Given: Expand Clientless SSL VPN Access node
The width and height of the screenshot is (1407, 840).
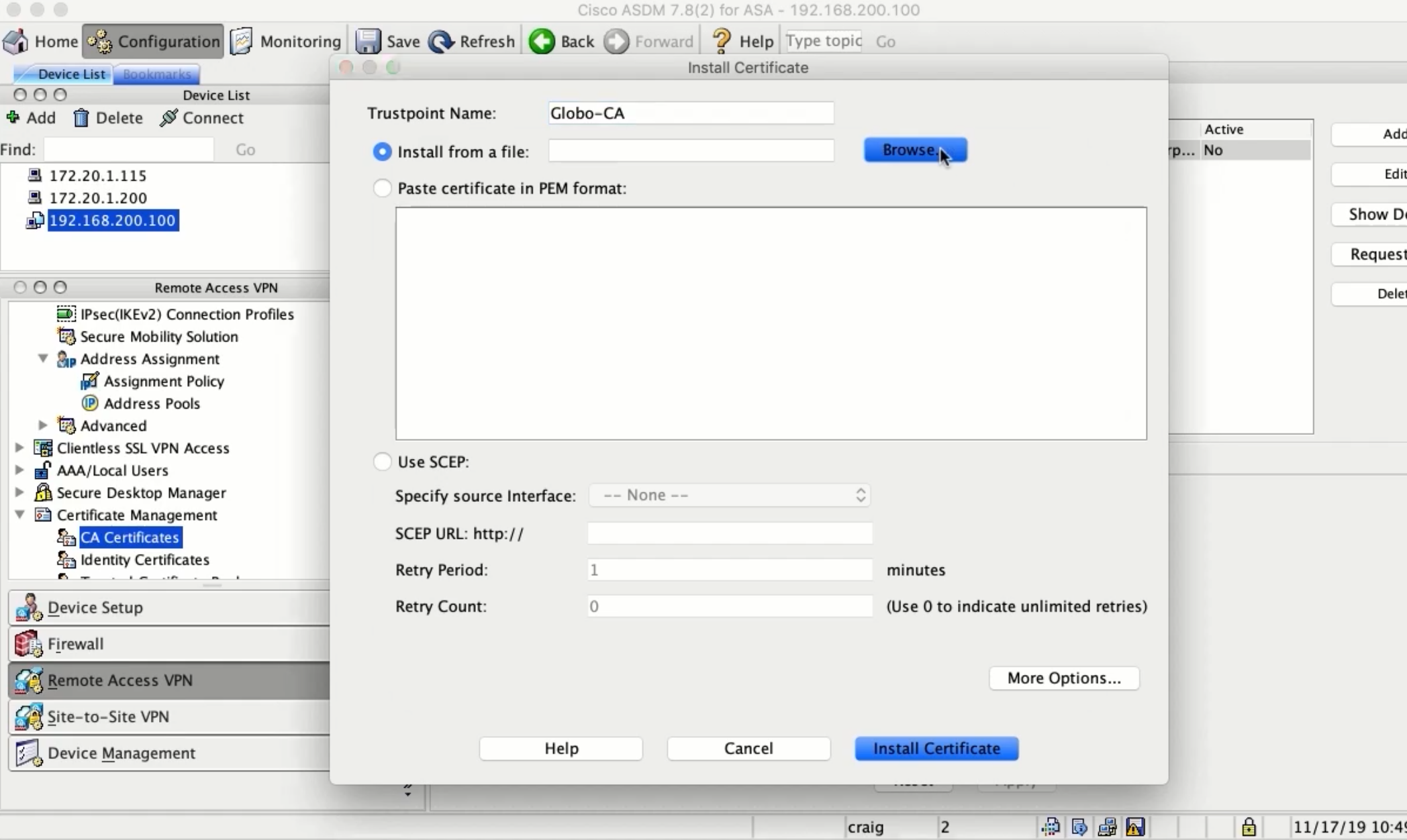Looking at the screenshot, I should pos(19,448).
